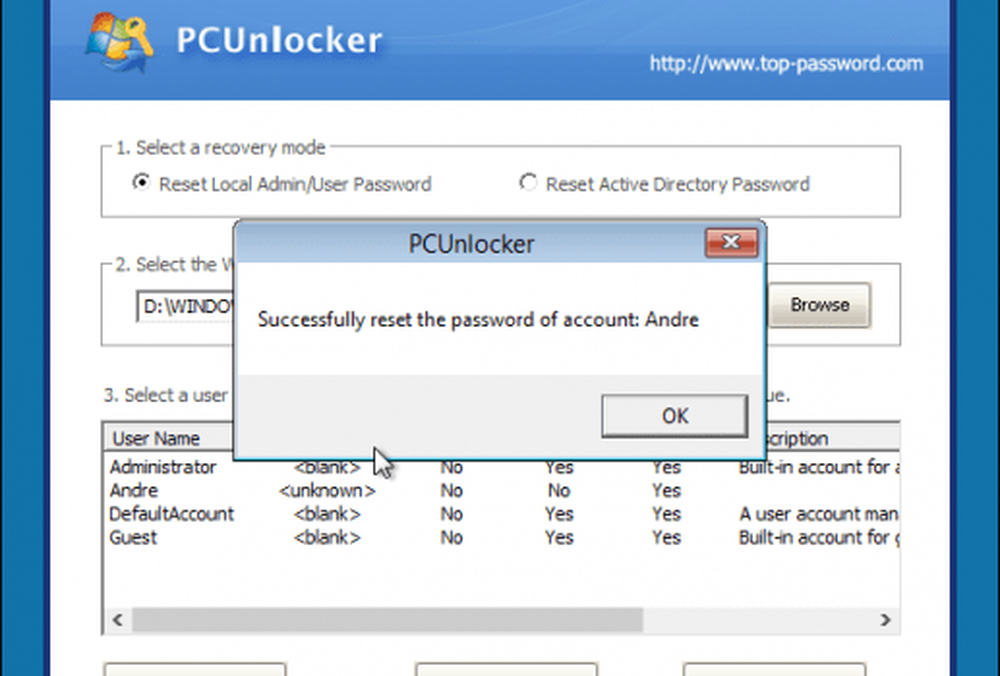The height and width of the screenshot is (676, 1000).
Task: Click the user list's right scroll arrow
Action: point(884,620)
